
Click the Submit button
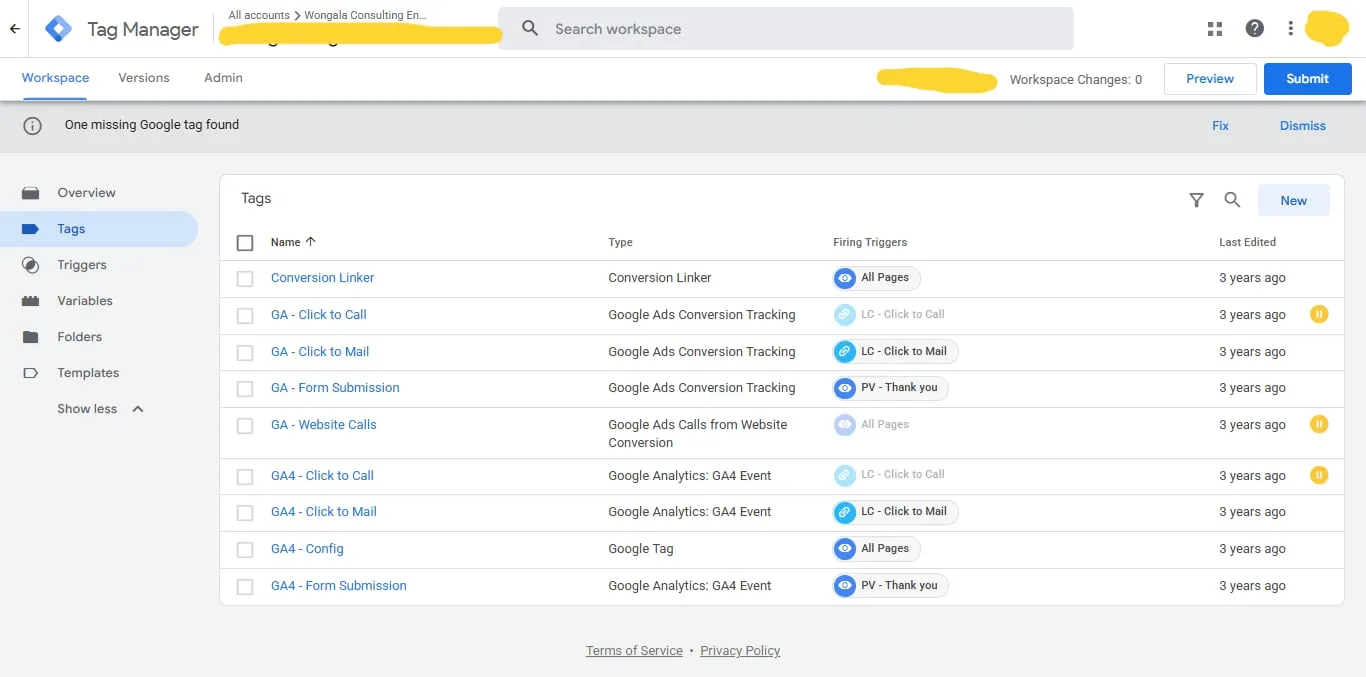click(x=1307, y=79)
